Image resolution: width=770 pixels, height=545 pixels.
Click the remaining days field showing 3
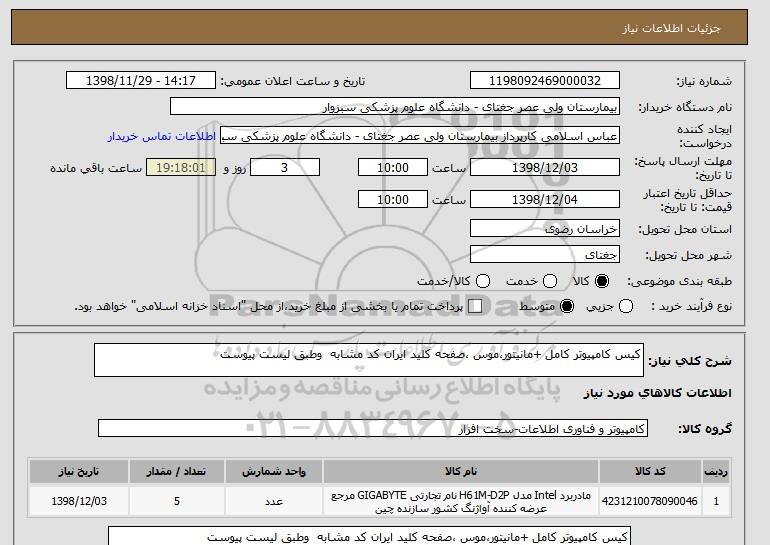(x=285, y=167)
